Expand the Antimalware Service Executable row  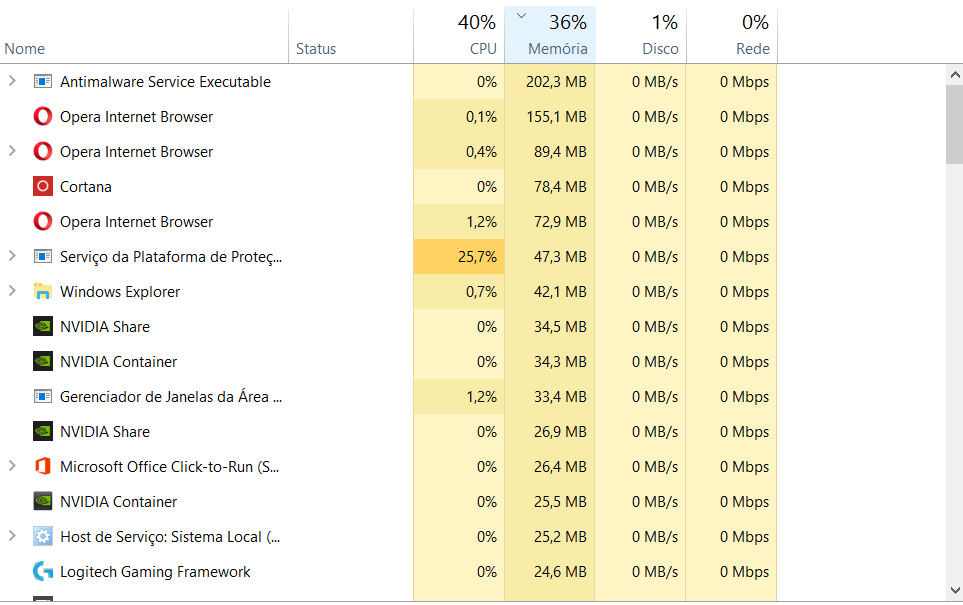click(12, 82)
